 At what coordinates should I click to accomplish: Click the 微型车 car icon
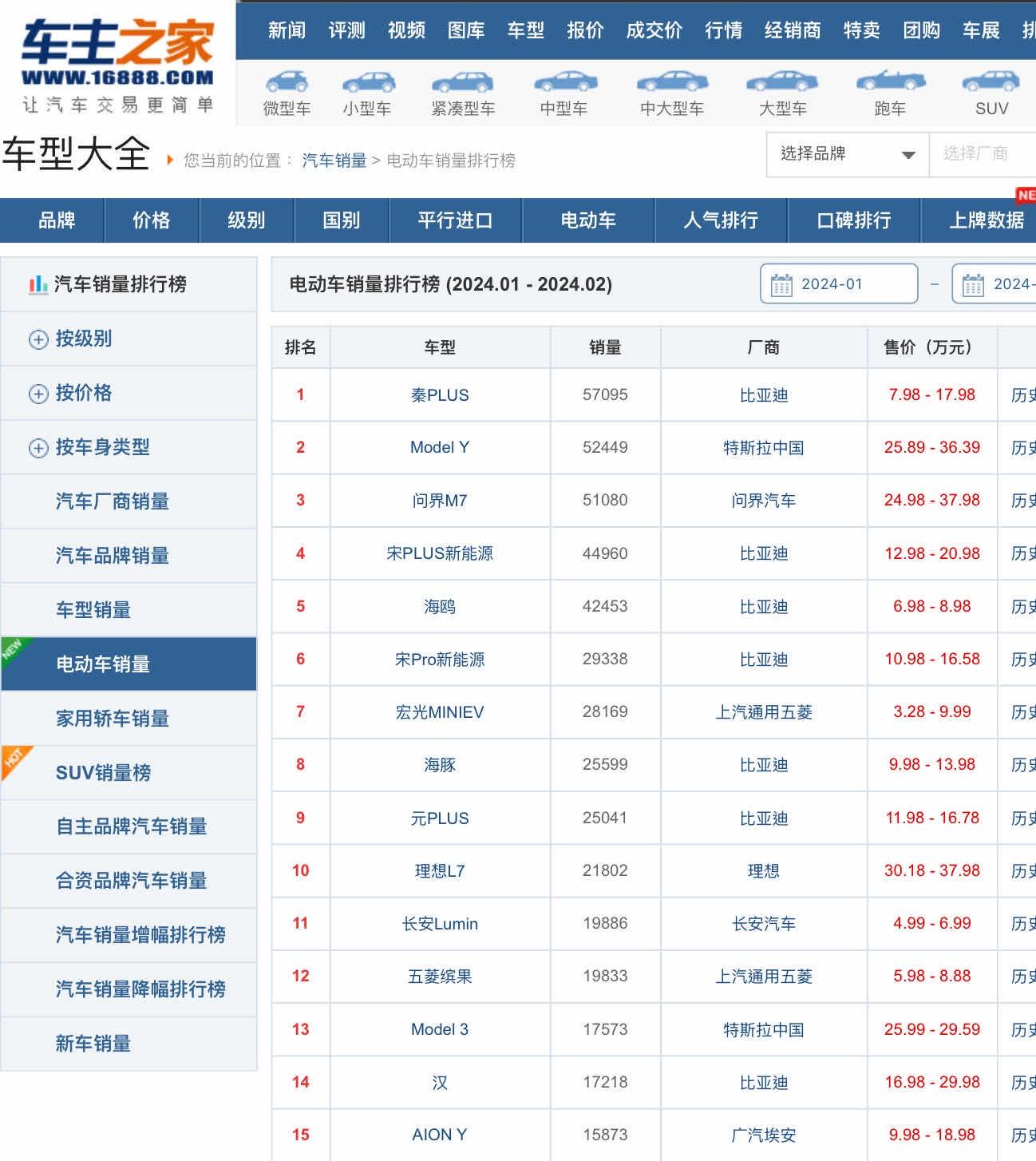coord(287,81)
